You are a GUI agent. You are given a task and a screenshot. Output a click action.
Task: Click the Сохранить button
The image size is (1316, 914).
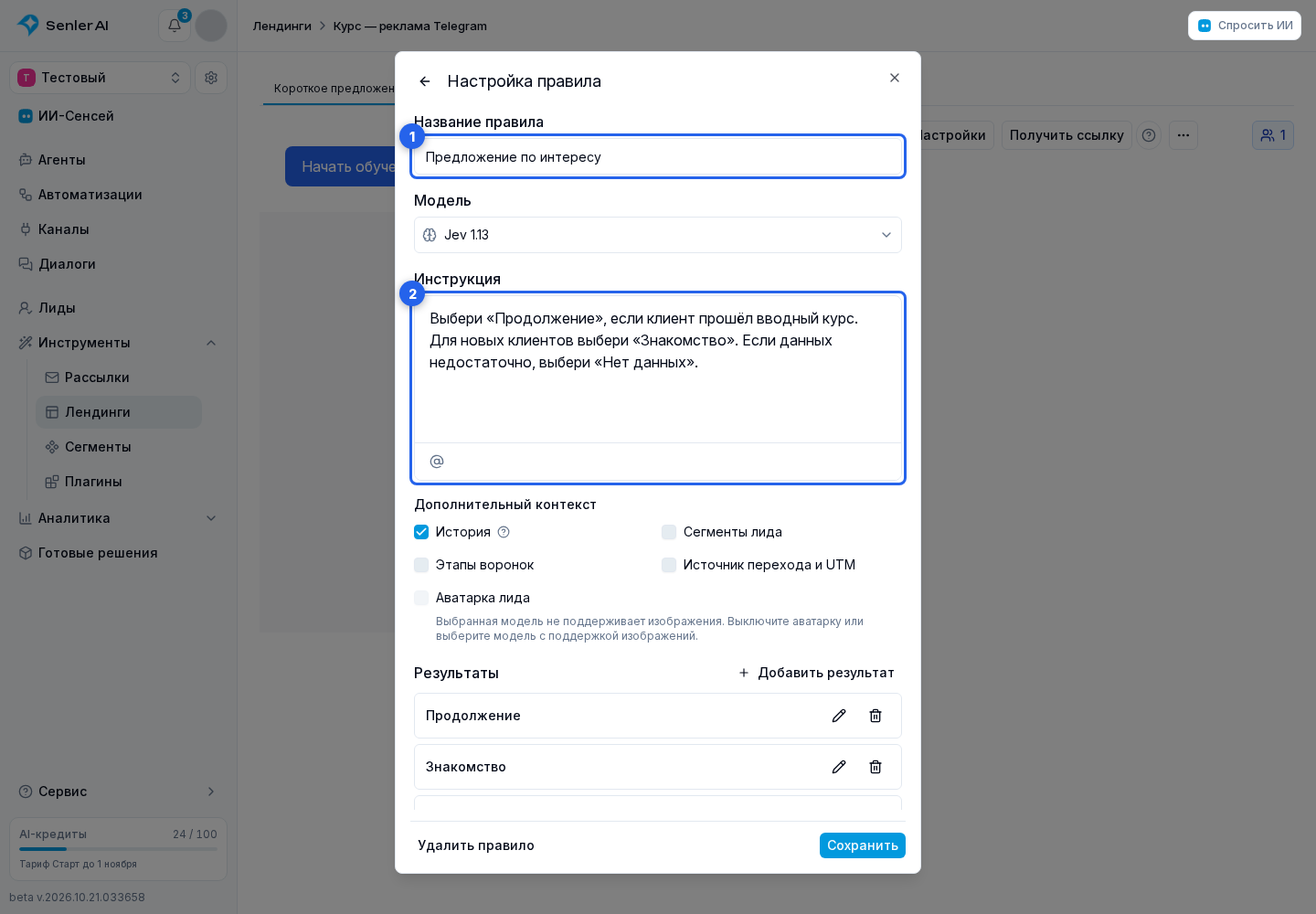click(863, 845)
